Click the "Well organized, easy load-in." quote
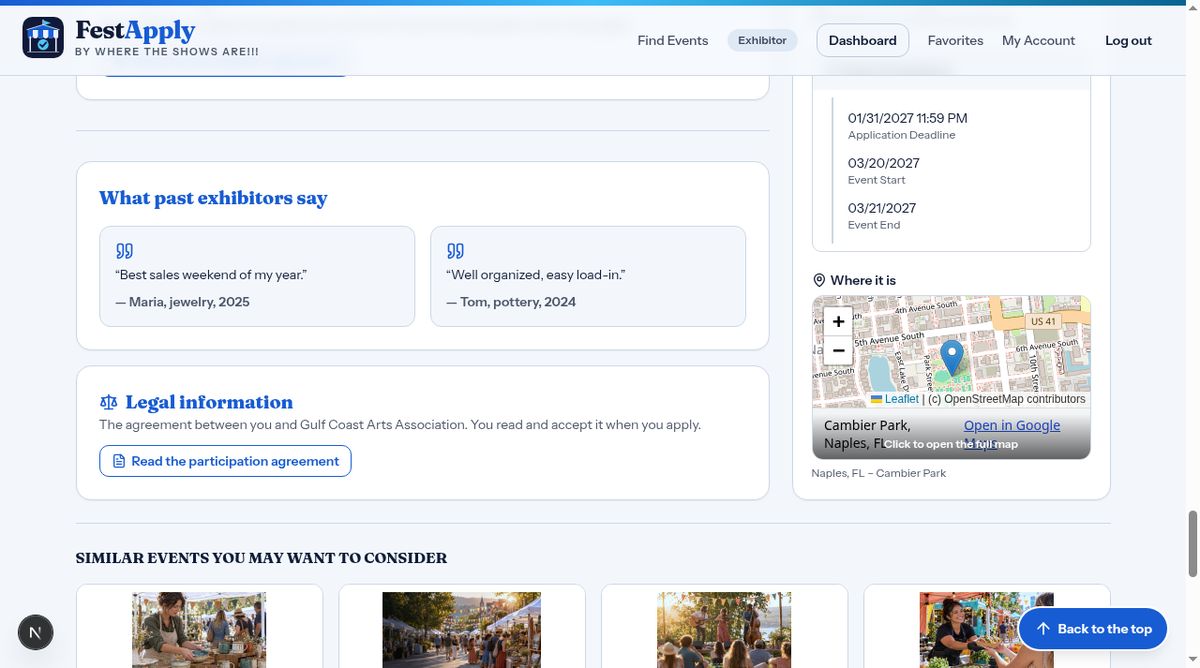 pos(536,274)
